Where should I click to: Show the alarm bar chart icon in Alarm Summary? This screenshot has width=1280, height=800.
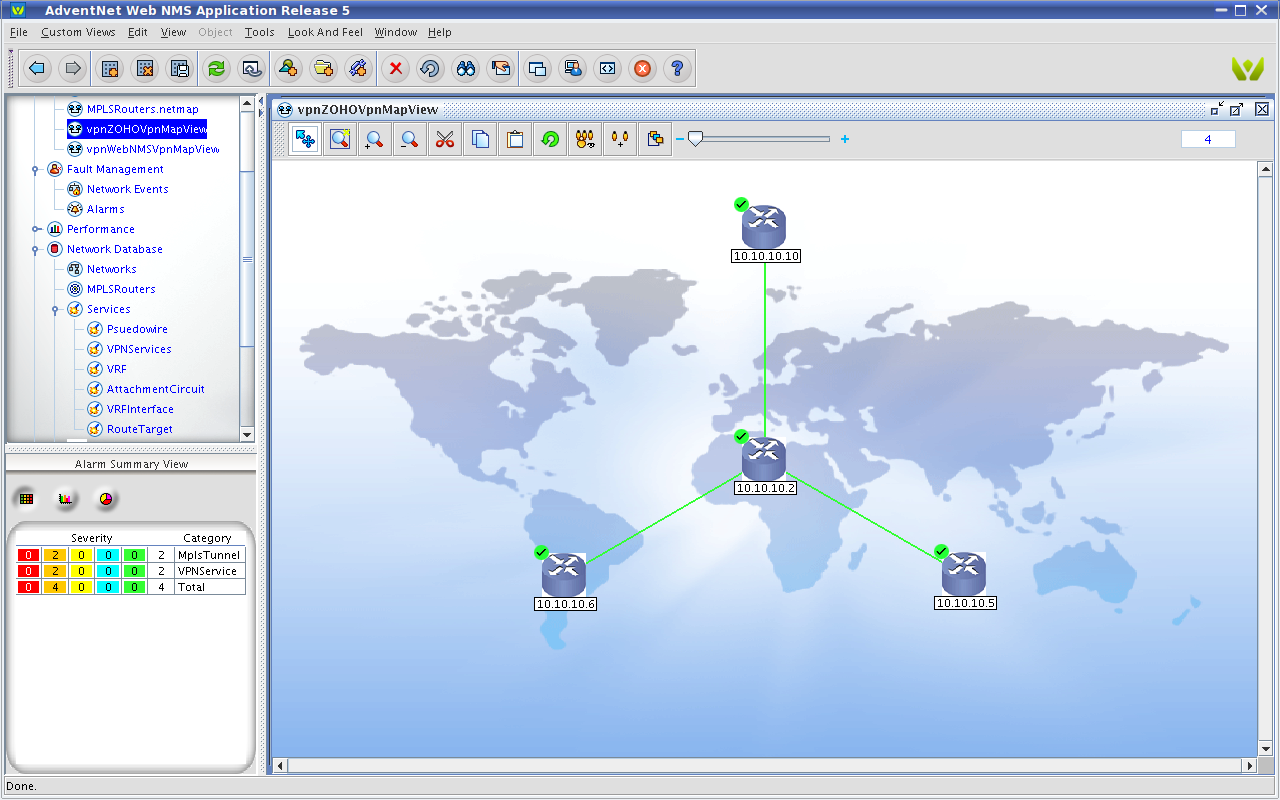66,498
